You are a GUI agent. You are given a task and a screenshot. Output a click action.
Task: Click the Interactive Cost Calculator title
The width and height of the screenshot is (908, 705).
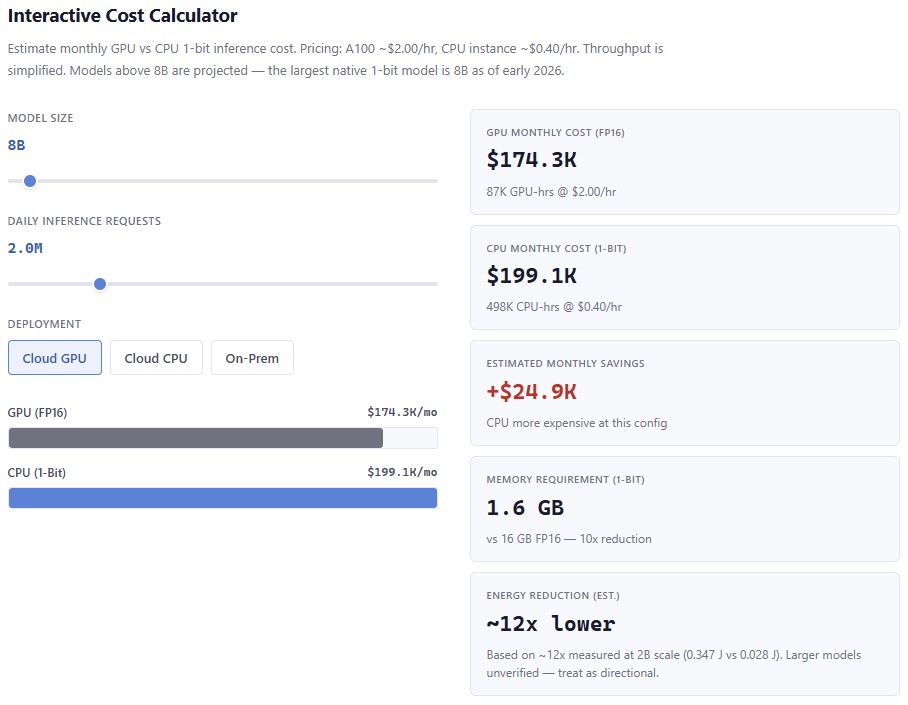(x=120, y=16)
